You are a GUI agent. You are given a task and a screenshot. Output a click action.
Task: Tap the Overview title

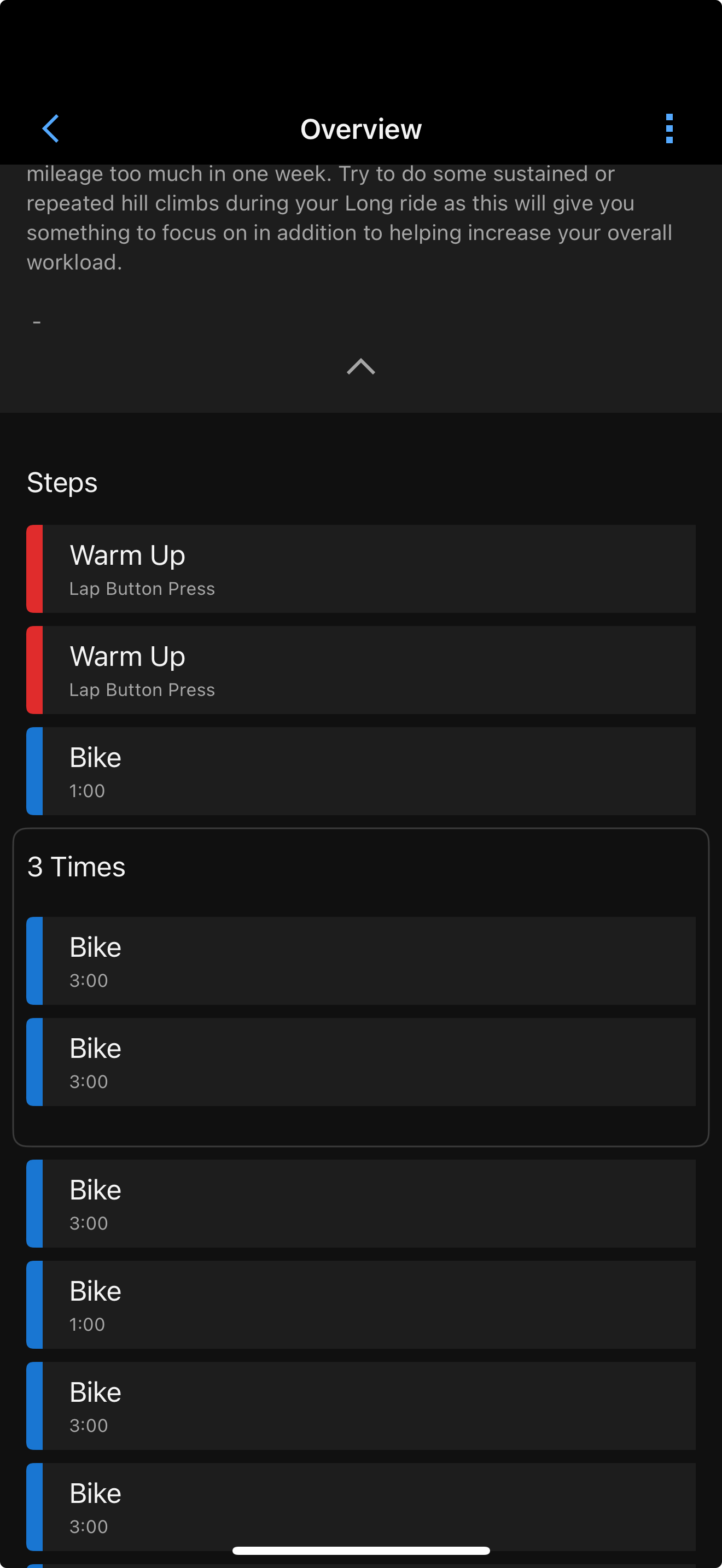(x=360, y=129)
